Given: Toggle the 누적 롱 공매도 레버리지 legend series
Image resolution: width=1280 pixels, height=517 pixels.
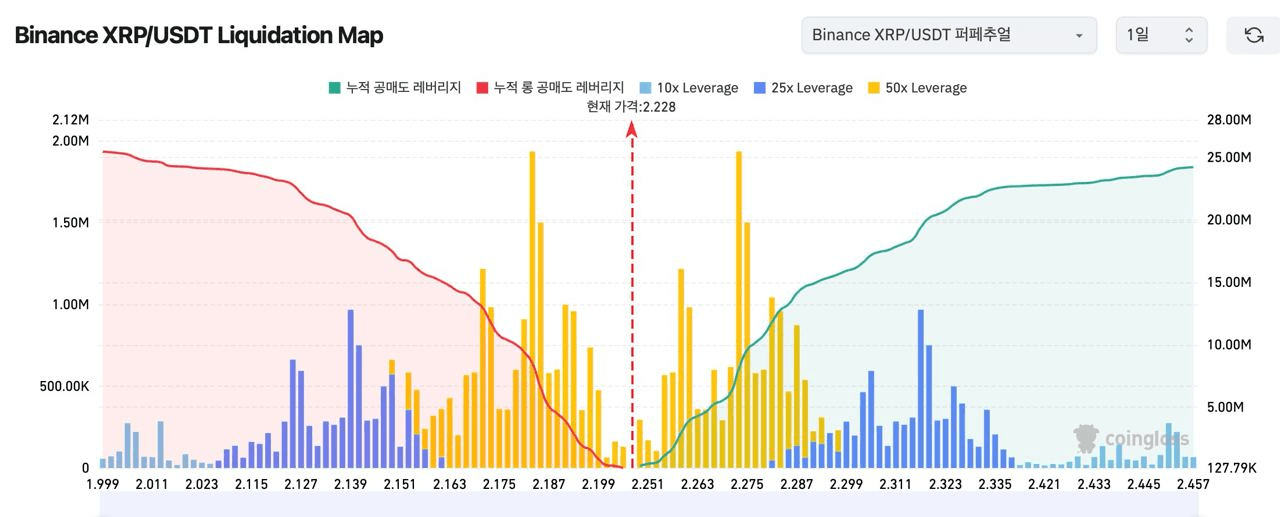Looking at the screenshot, I should (x=549, y=88).
